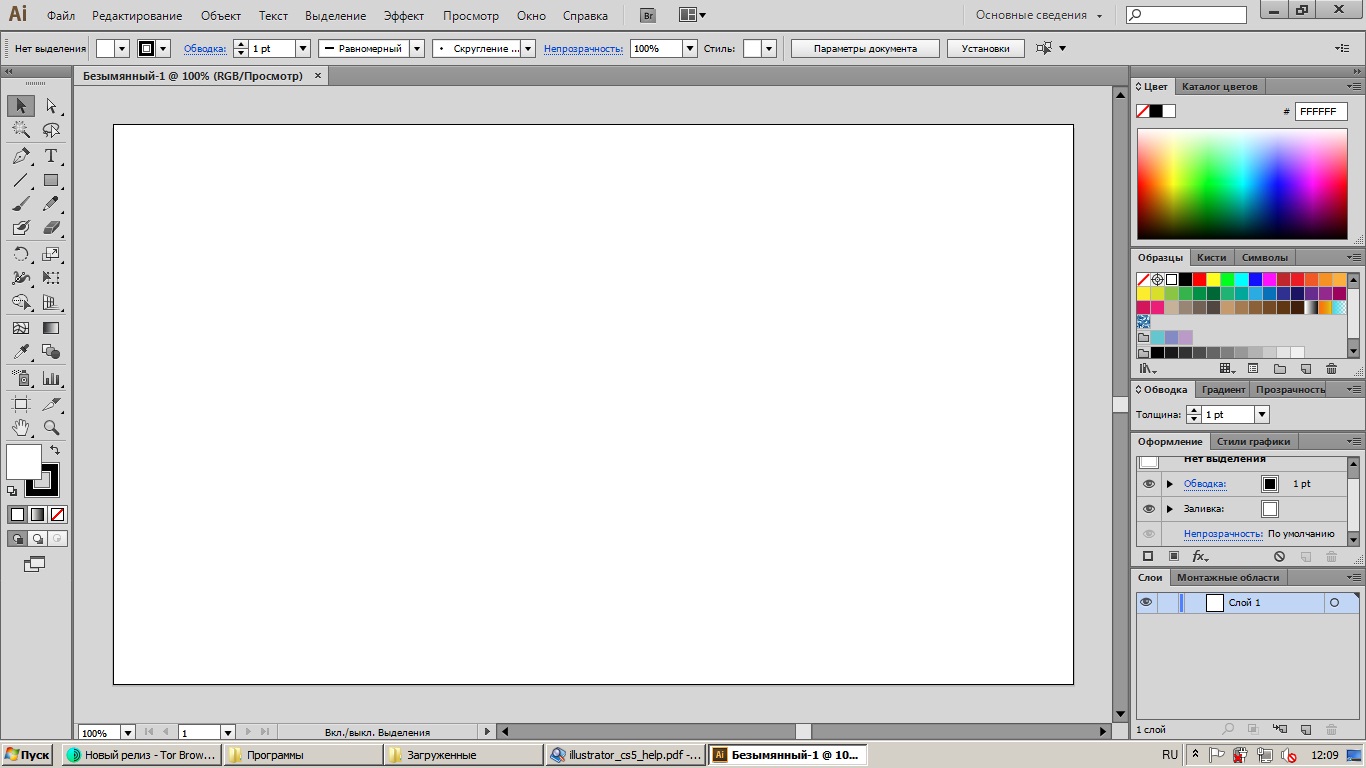This screenshot has height=768, width=1366.
Task: Select the Eraser tool
Action: click(x=51, y=228)
